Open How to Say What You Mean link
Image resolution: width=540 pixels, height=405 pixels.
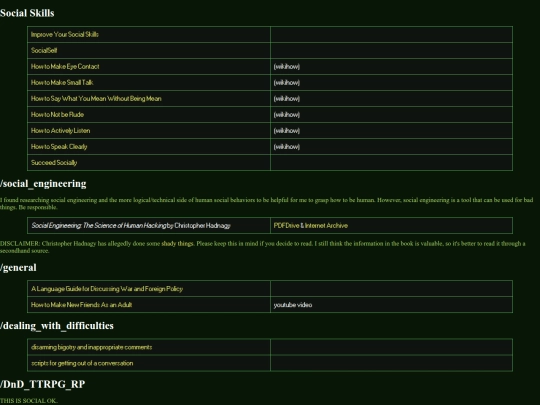96,98
